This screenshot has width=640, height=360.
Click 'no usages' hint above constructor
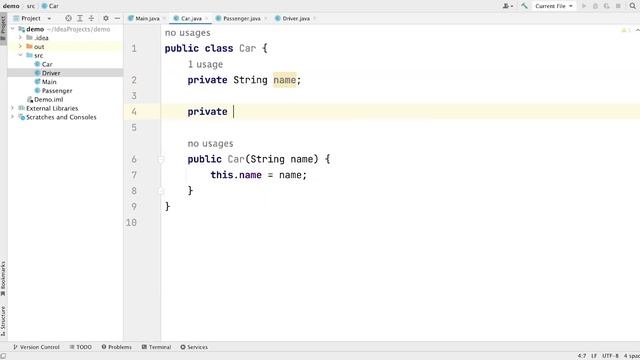(x=210, y=144)
